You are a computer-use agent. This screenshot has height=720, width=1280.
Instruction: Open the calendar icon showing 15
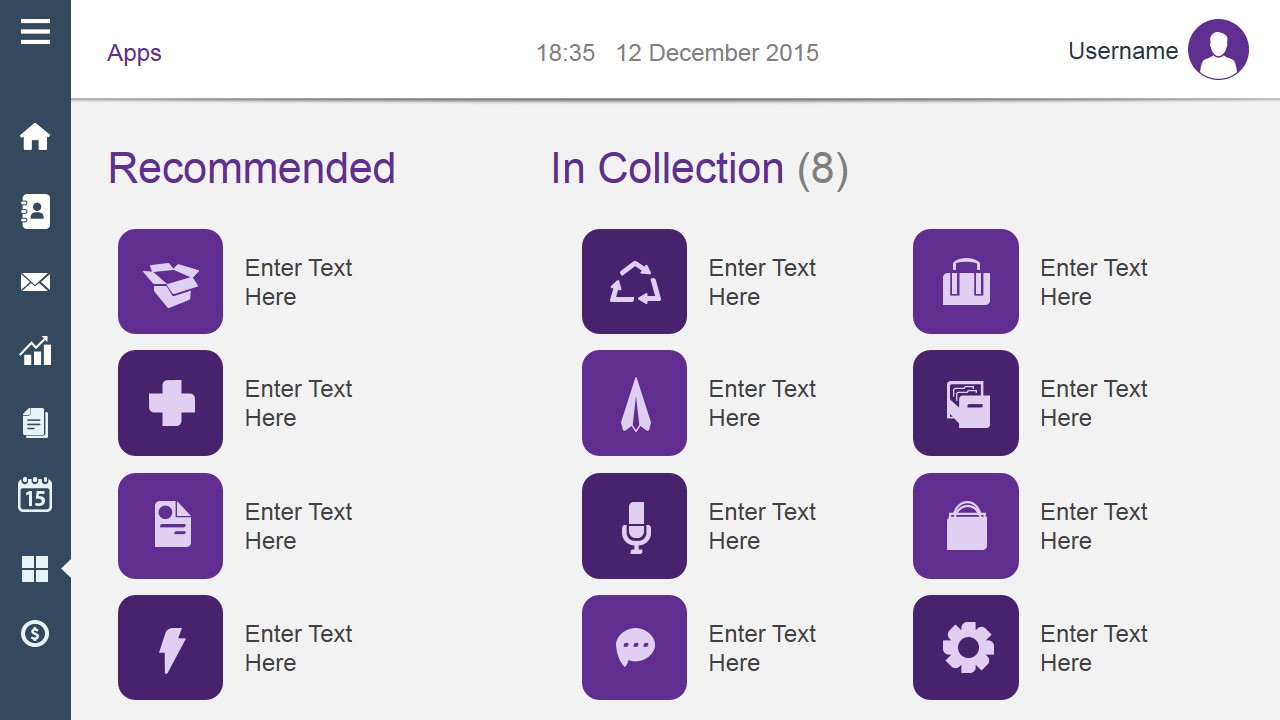click(x=35, y=494)
